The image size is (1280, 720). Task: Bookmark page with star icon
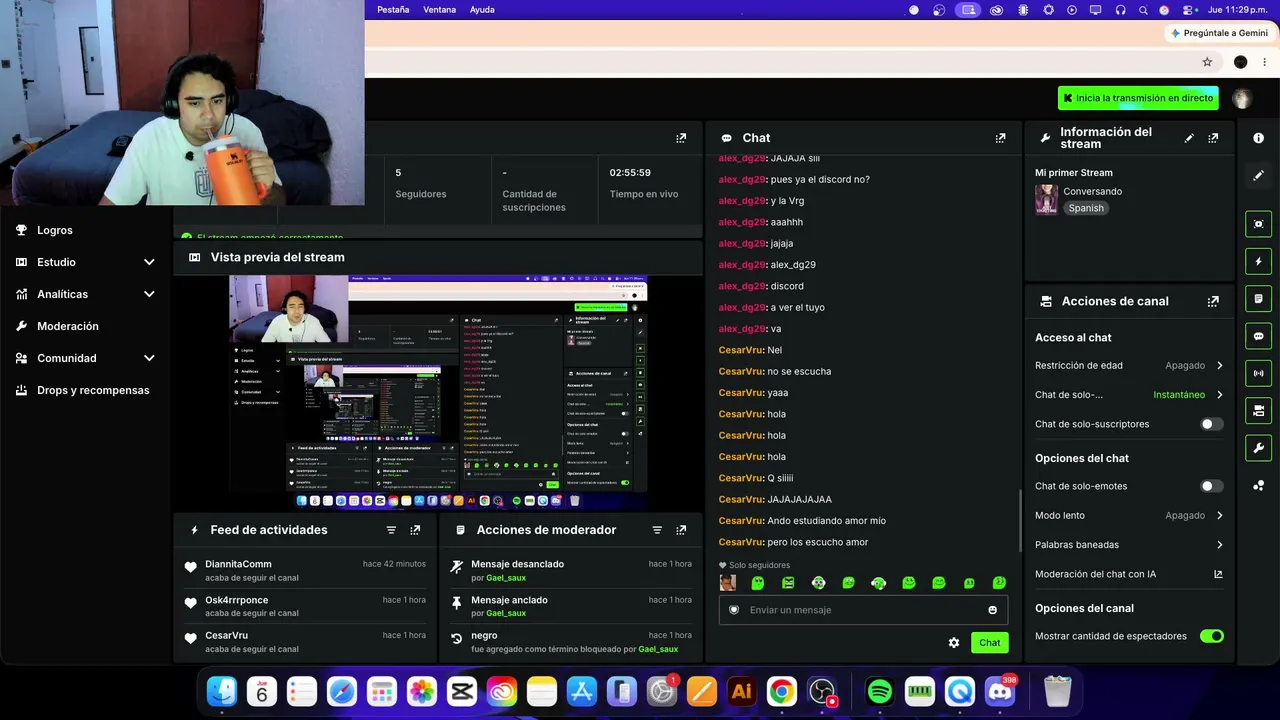(x=1207, y=62)
